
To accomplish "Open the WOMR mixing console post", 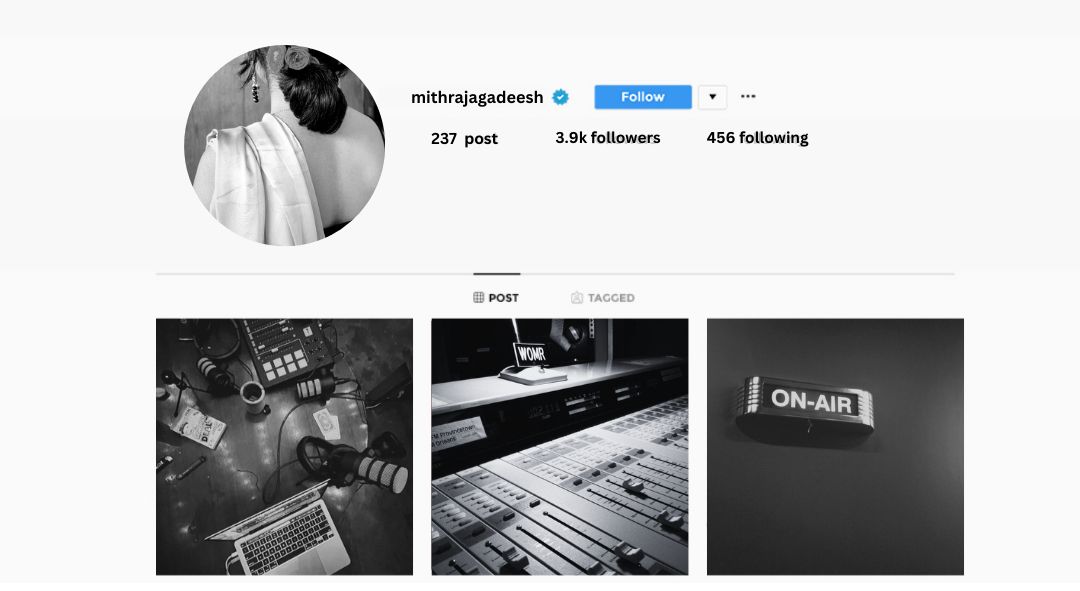I will pos(559,446).
